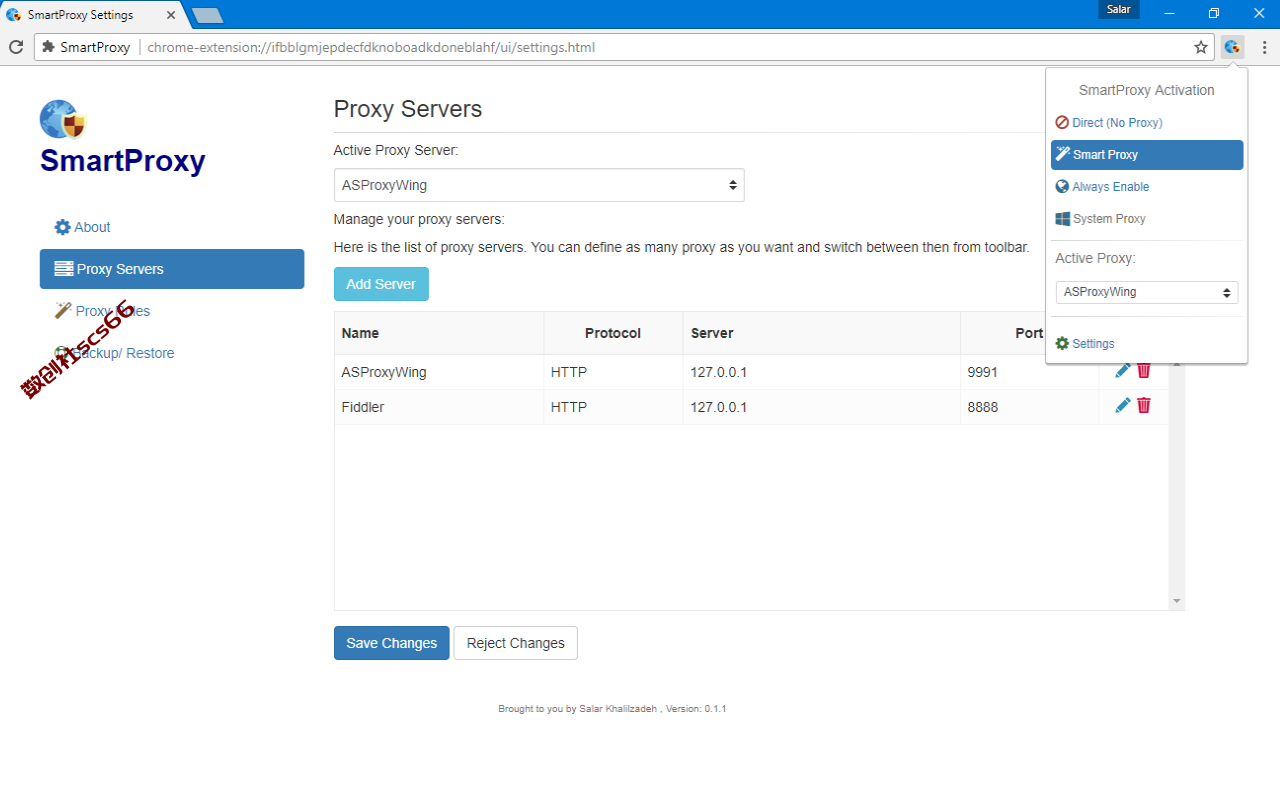Delete the ASProxyWing server with the trash icon
Viewport: 1280px width, 800px height.
click(x=1144, y=370)
